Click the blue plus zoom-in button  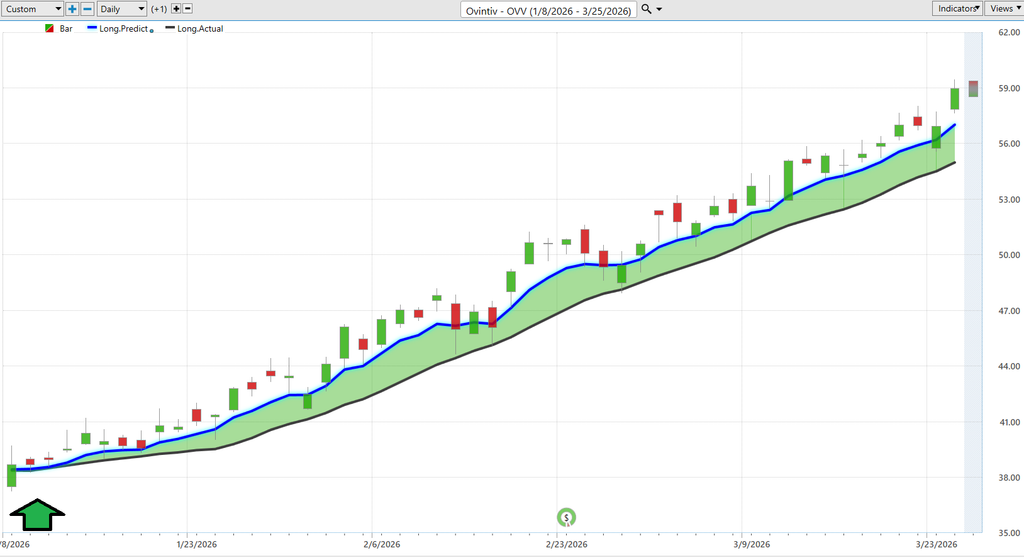72,9
